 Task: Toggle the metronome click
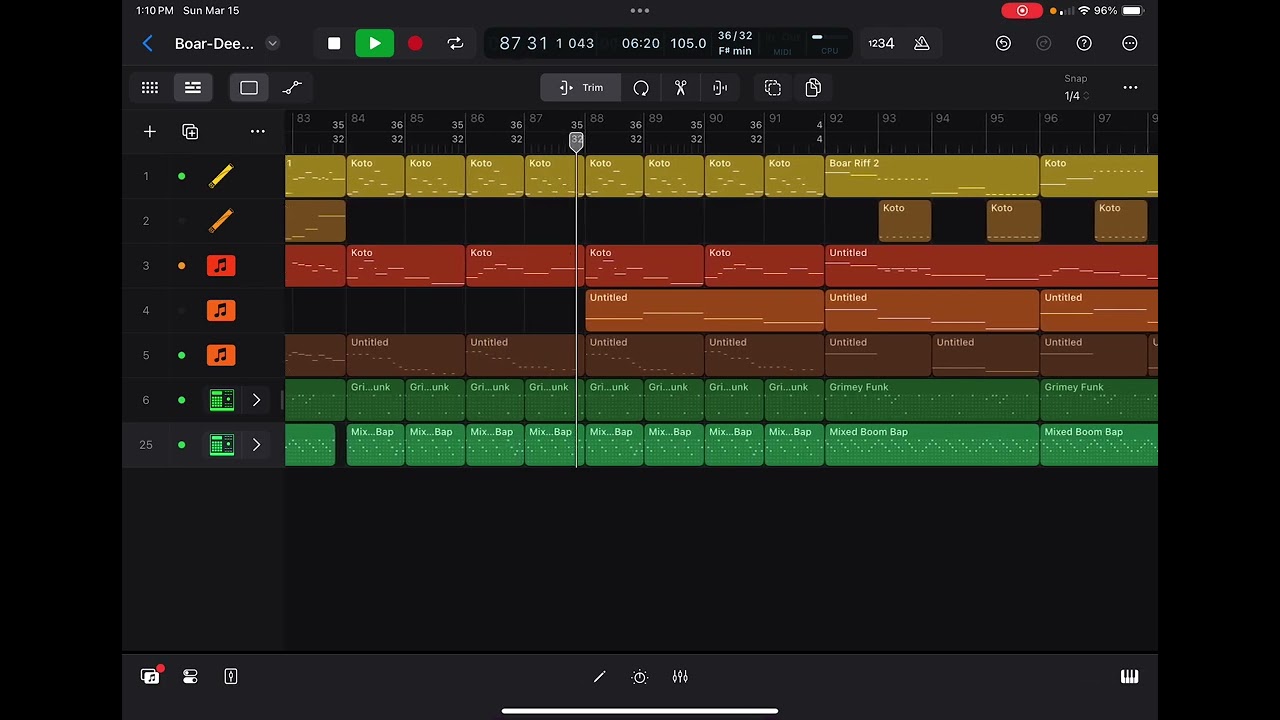(x=921, y=44)
